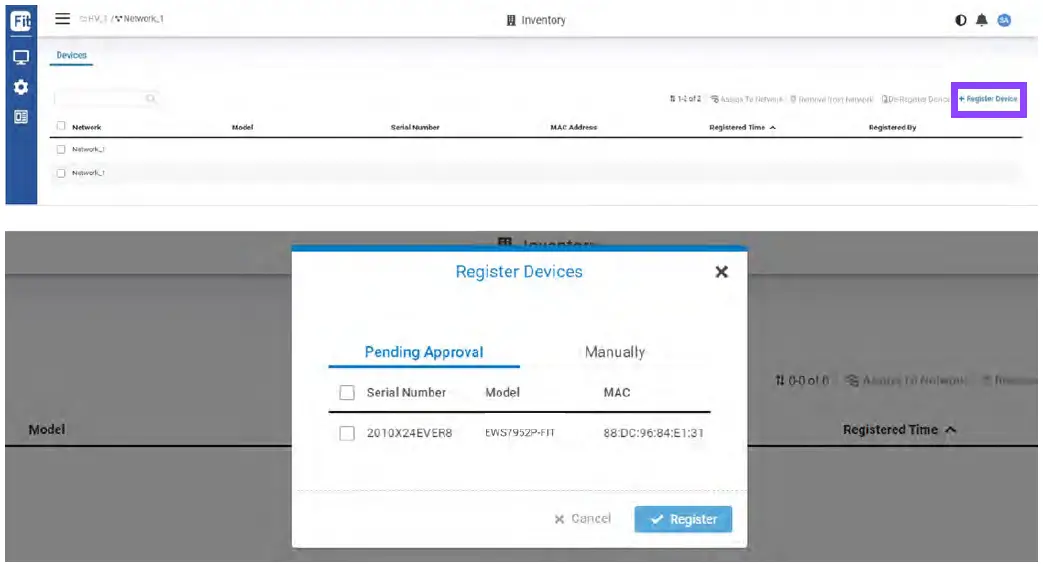Image resolution: width=1043 pixels, height=566 pixels.
Task: Open Network_1 in the breadcrumb
Action: click(139, 19)
